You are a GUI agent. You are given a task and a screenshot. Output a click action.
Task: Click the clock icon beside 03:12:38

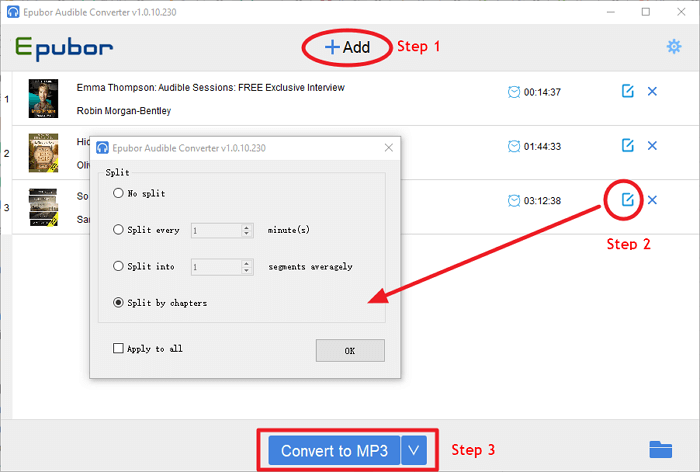point(514,201)
